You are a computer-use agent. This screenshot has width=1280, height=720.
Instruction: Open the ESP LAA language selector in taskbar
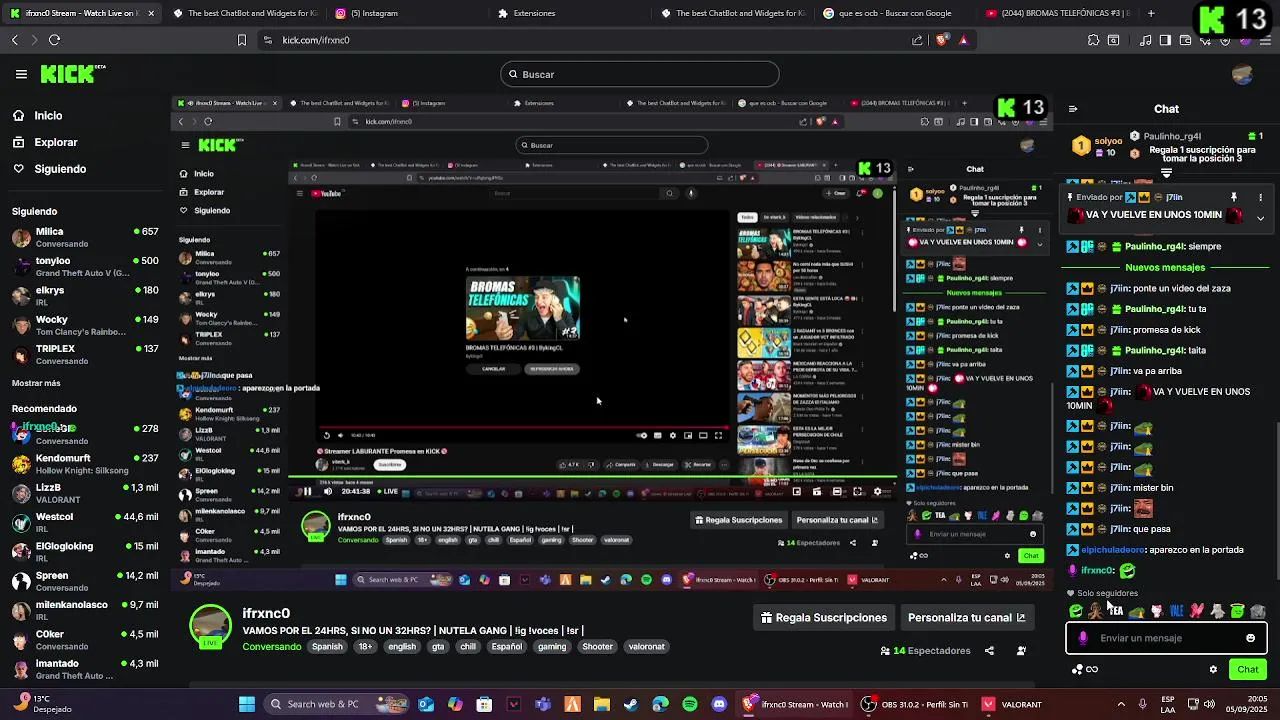pyautogui.click(x=1169, y=704)
